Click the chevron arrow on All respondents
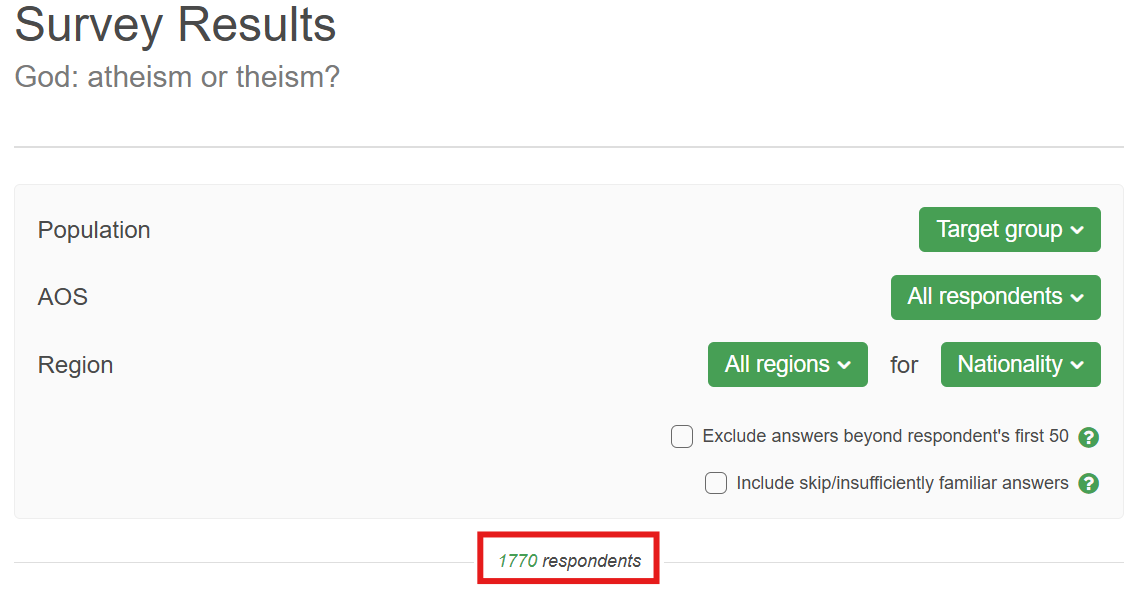Screen dimensions: 1138x598 click(1077, 298)
